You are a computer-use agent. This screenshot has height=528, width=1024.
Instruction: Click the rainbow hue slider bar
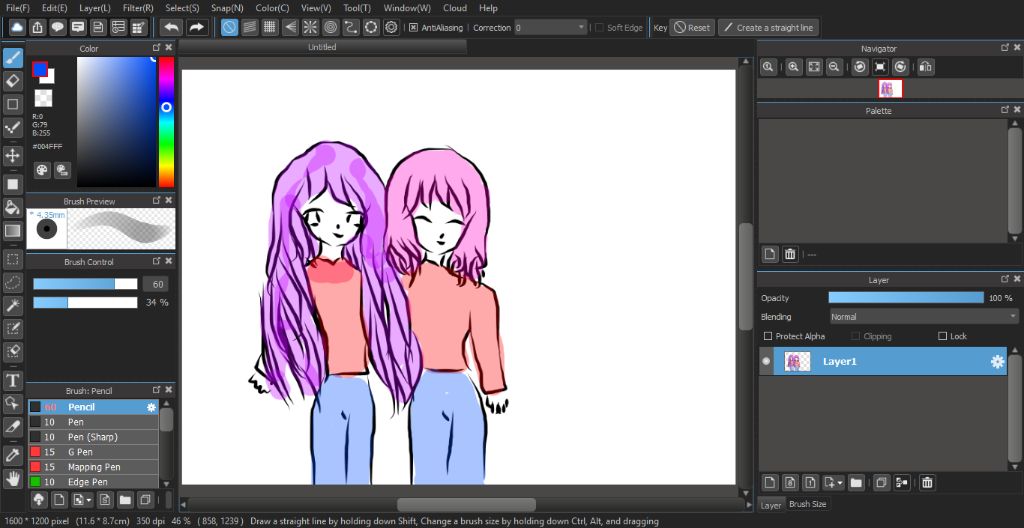(166, 122)
